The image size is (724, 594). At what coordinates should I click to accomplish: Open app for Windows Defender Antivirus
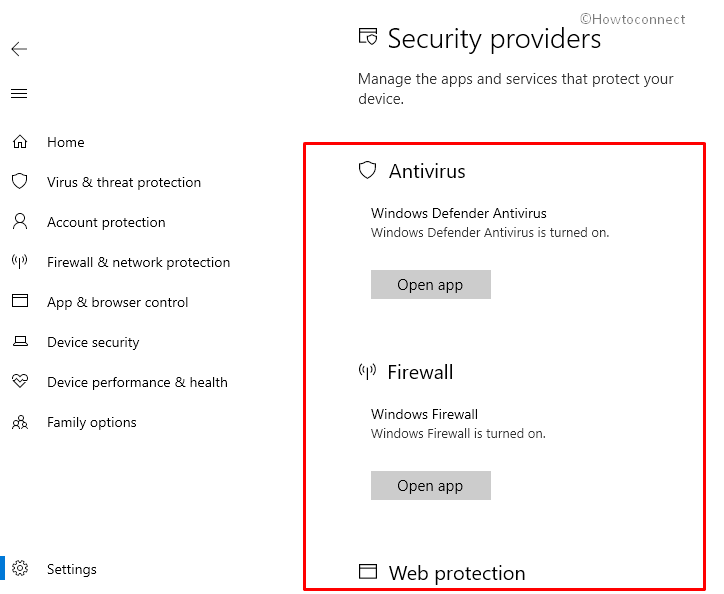430,285
